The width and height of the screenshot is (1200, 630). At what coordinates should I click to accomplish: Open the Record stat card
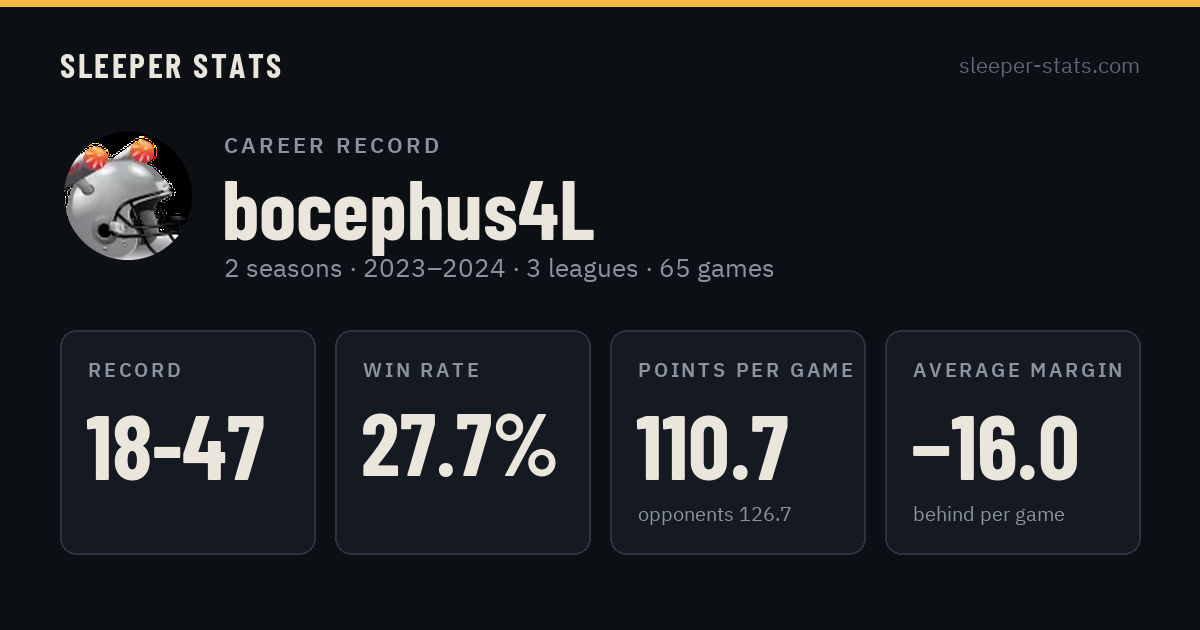(188, 442)
